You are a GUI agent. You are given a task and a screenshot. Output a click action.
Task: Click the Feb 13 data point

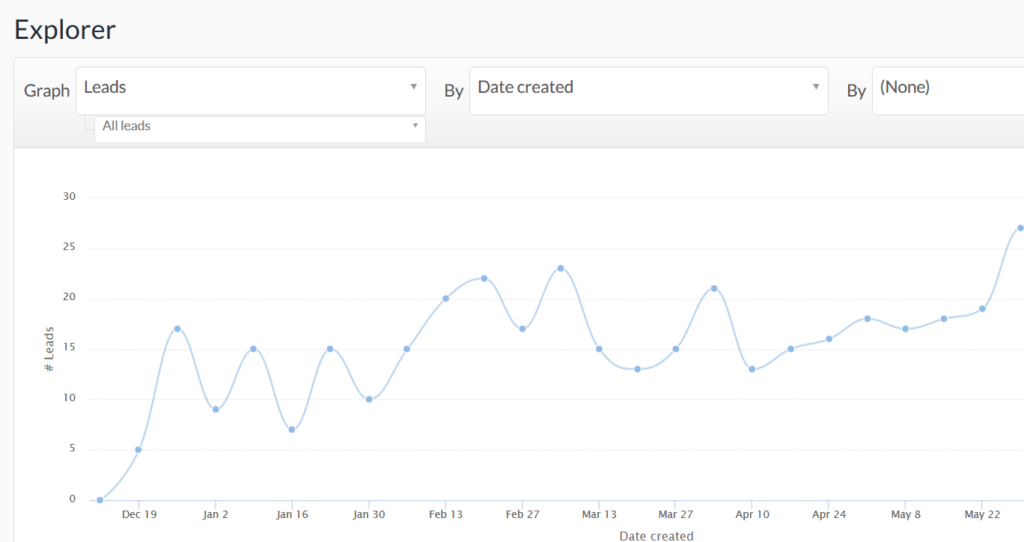pos(445,298)
